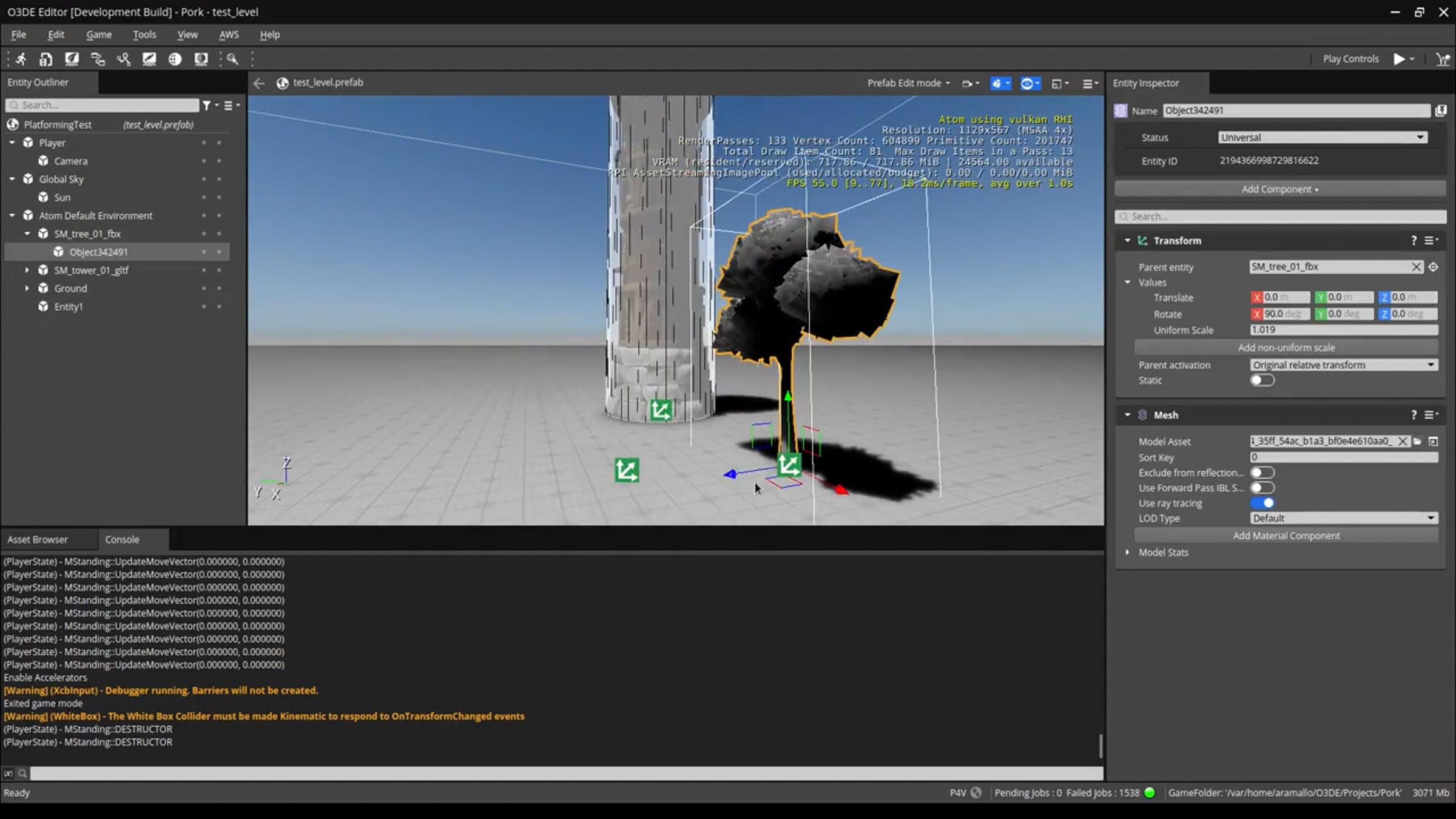Switch to the Asset Browser tab
This screenshot has height=819, width=1456.
click(38, 539)
